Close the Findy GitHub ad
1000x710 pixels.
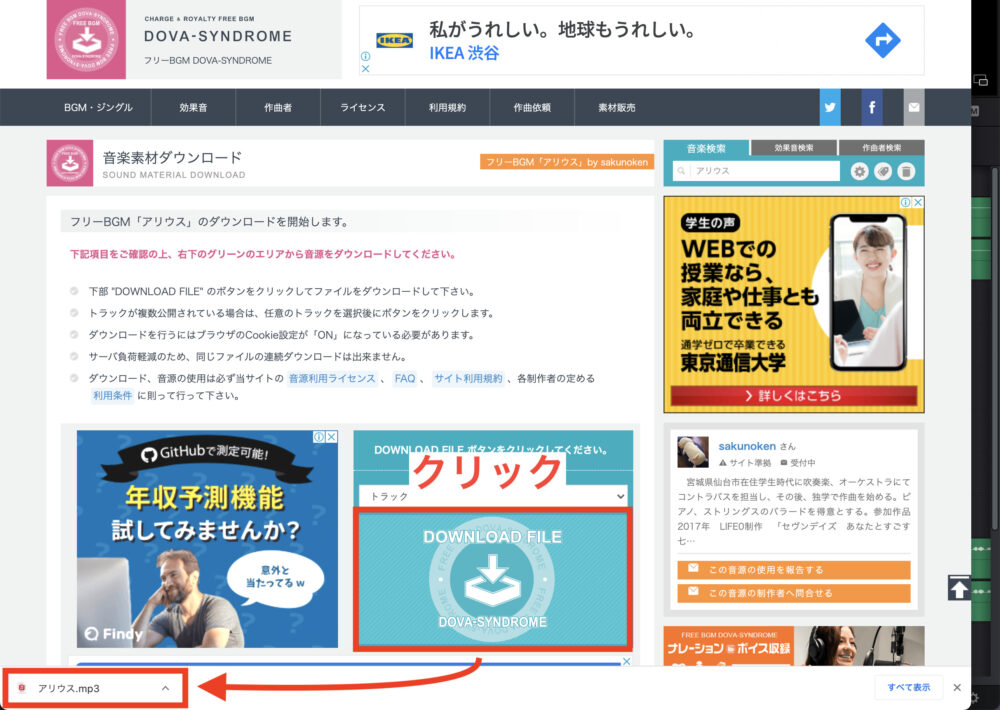point(332,437)
